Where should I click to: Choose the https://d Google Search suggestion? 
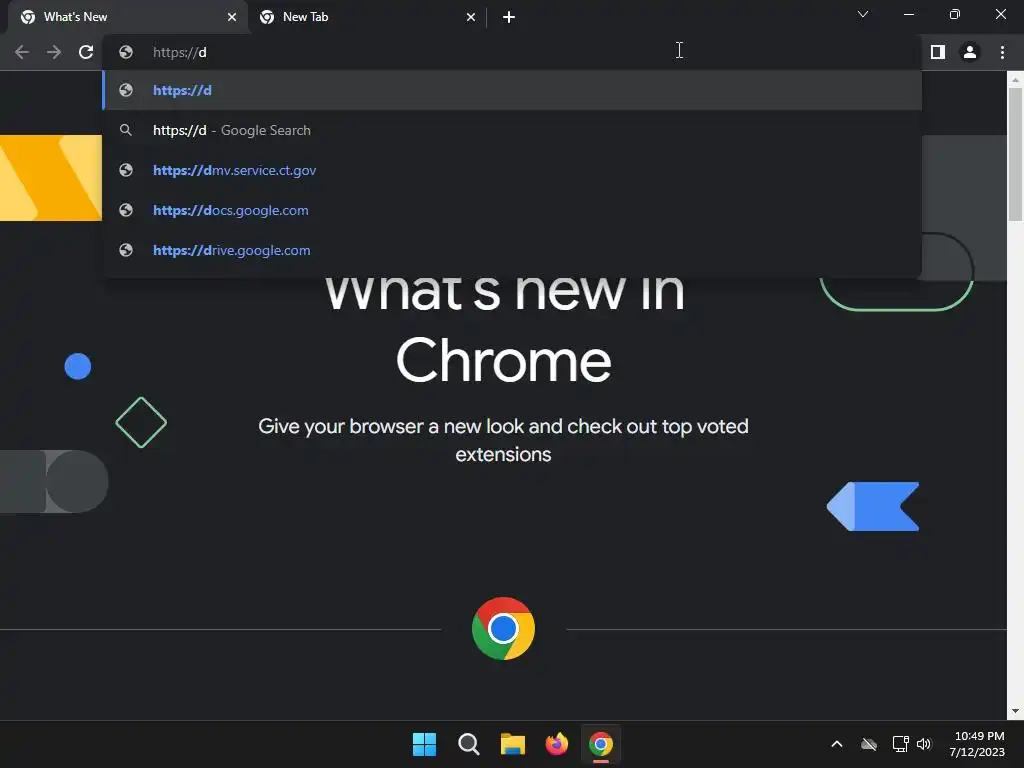coord(512,130)
